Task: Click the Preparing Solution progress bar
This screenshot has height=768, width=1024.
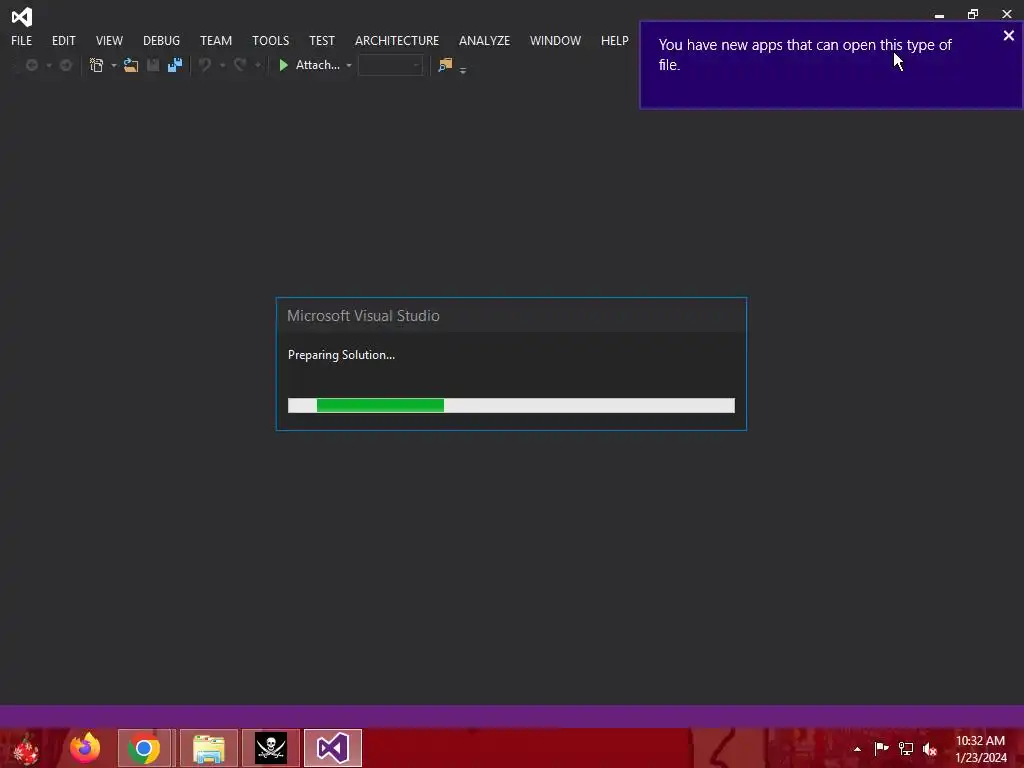Action: (x=511, y=406)
